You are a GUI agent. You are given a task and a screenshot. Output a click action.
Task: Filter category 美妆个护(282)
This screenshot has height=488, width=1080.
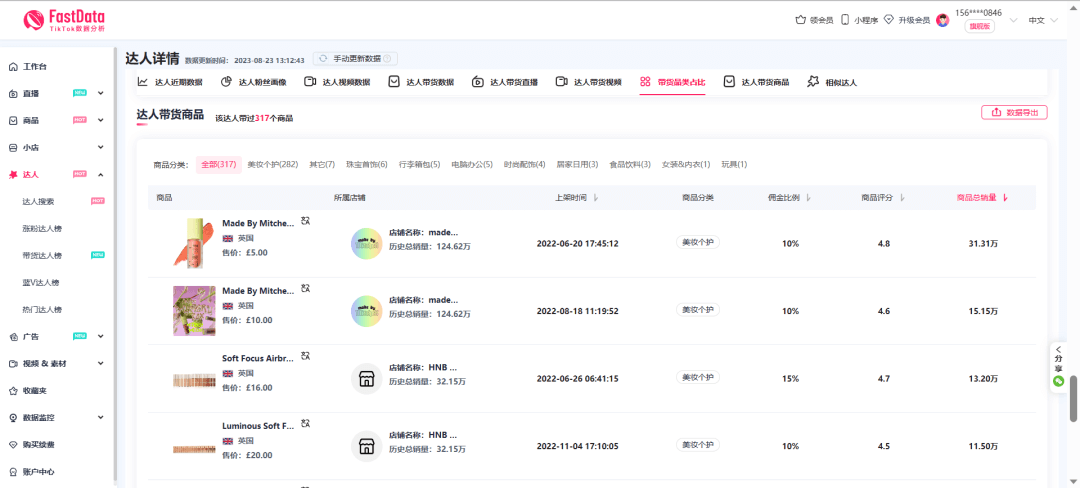[x=273, y=165]
